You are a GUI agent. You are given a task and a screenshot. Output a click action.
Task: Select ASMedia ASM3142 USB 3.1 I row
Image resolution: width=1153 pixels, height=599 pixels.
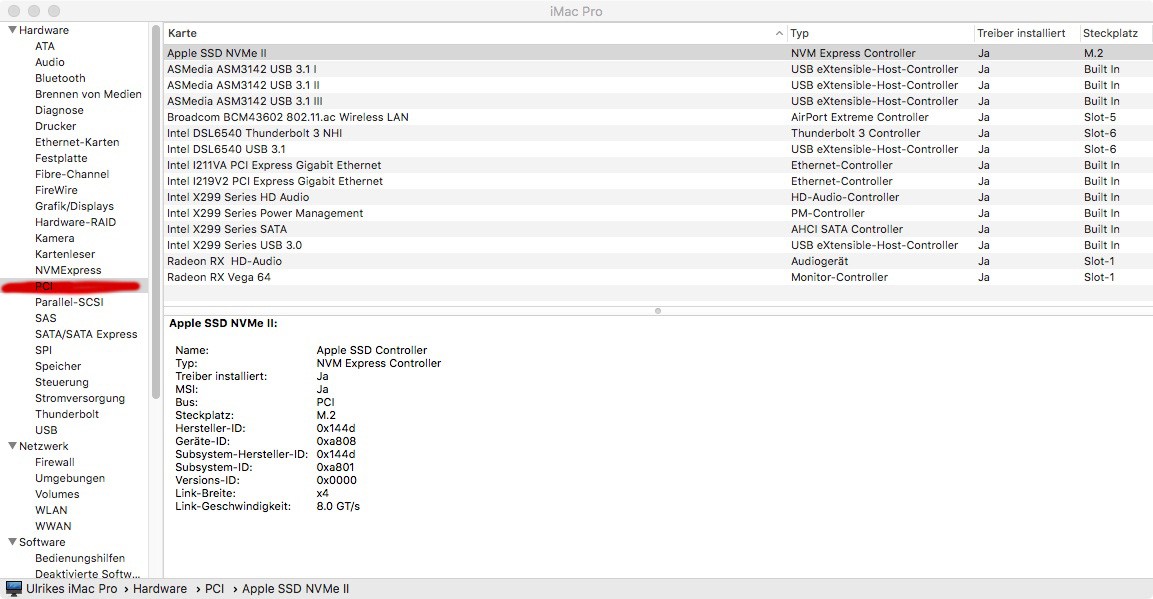click(x=658, y=69)
